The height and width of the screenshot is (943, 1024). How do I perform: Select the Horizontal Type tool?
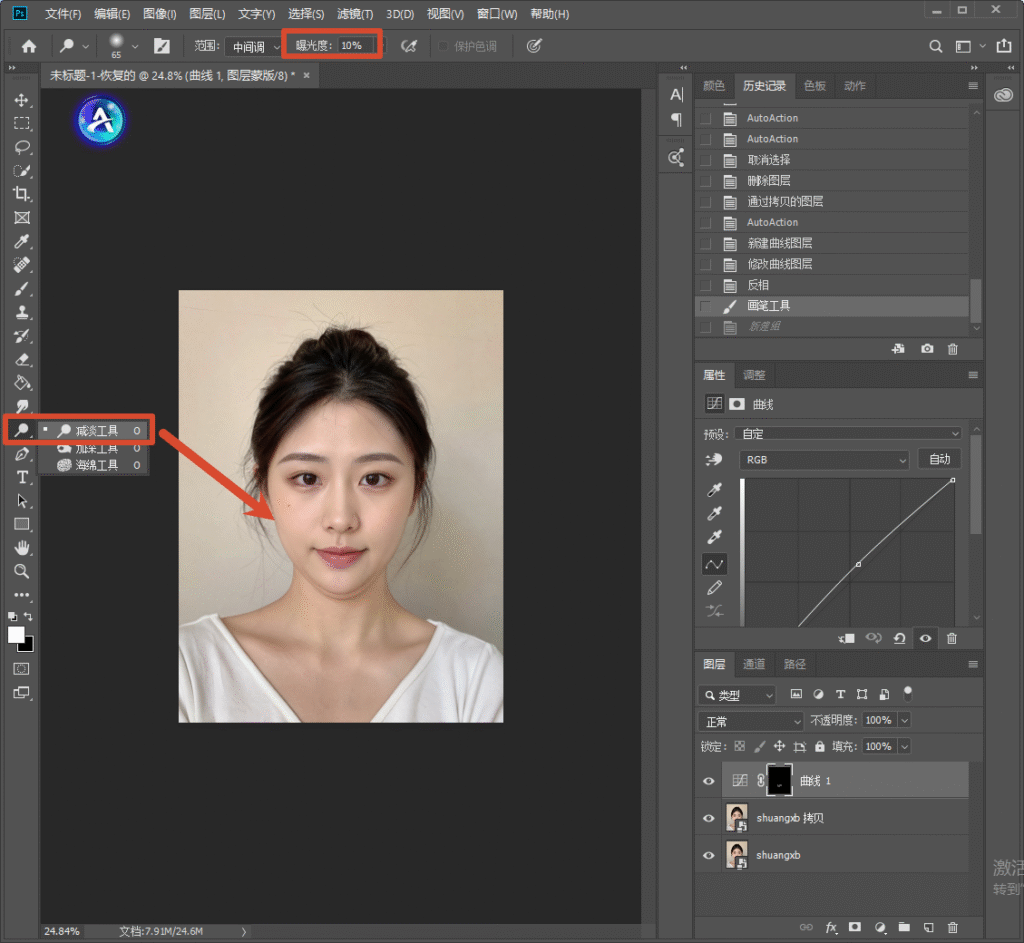pos(22,477)
